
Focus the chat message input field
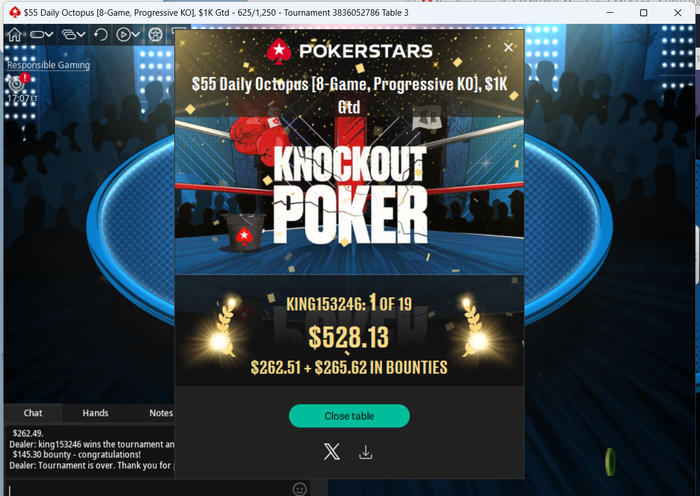[x=147, y=489]
